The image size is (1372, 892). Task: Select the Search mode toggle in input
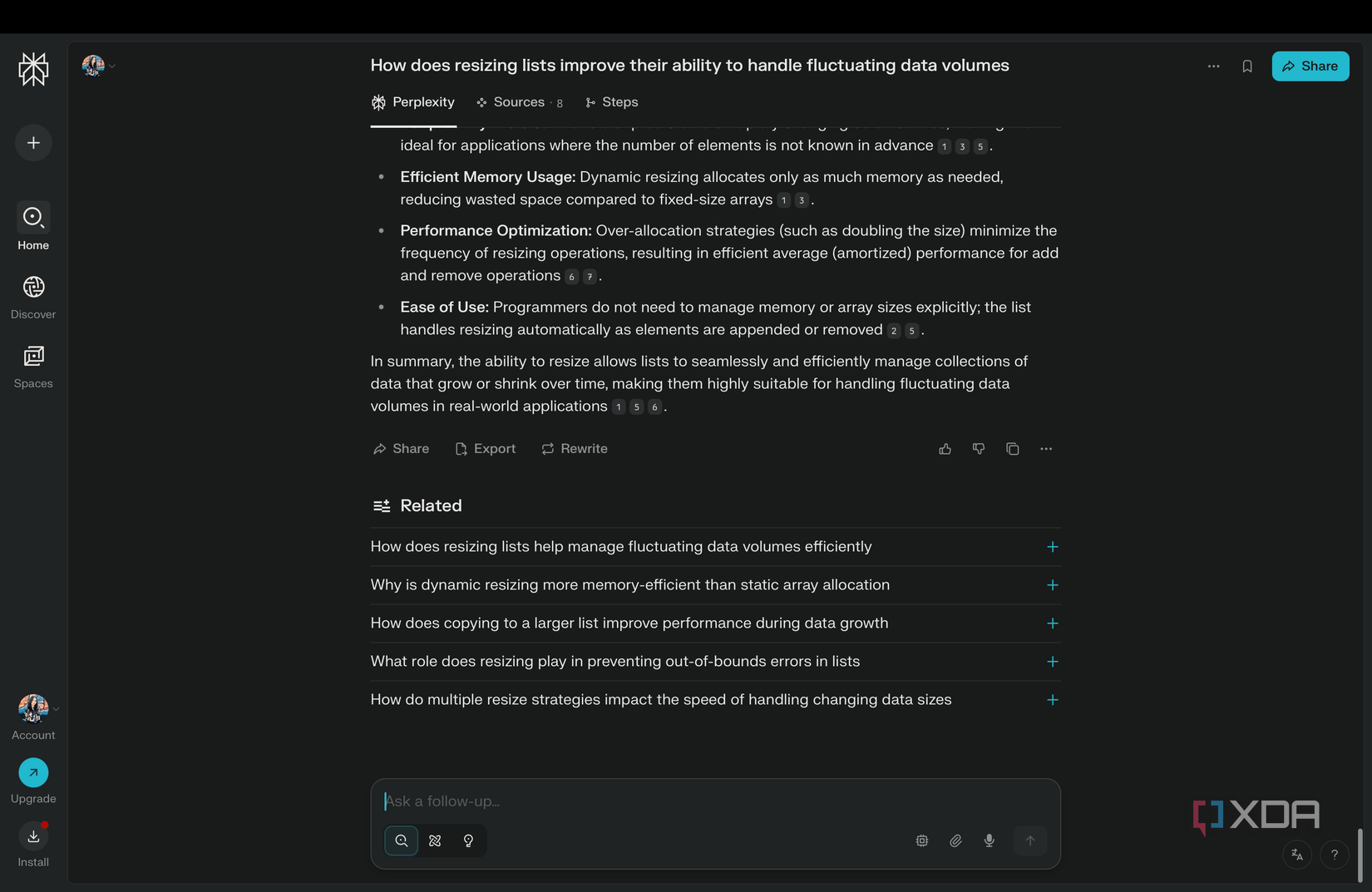pyautogui.click(x=402, y=840)
